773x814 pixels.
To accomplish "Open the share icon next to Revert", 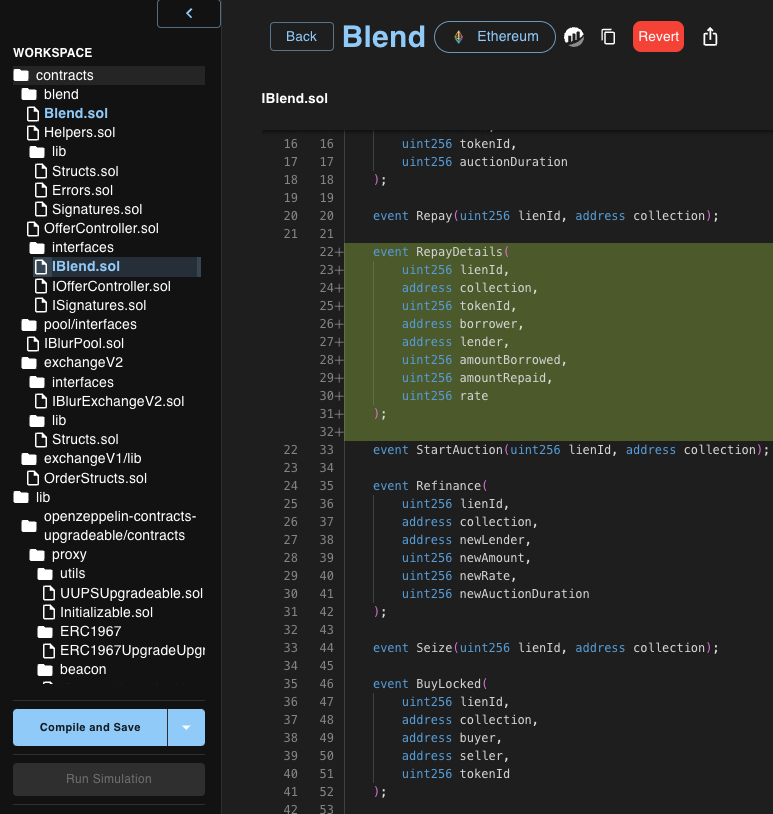I will 710,36.
